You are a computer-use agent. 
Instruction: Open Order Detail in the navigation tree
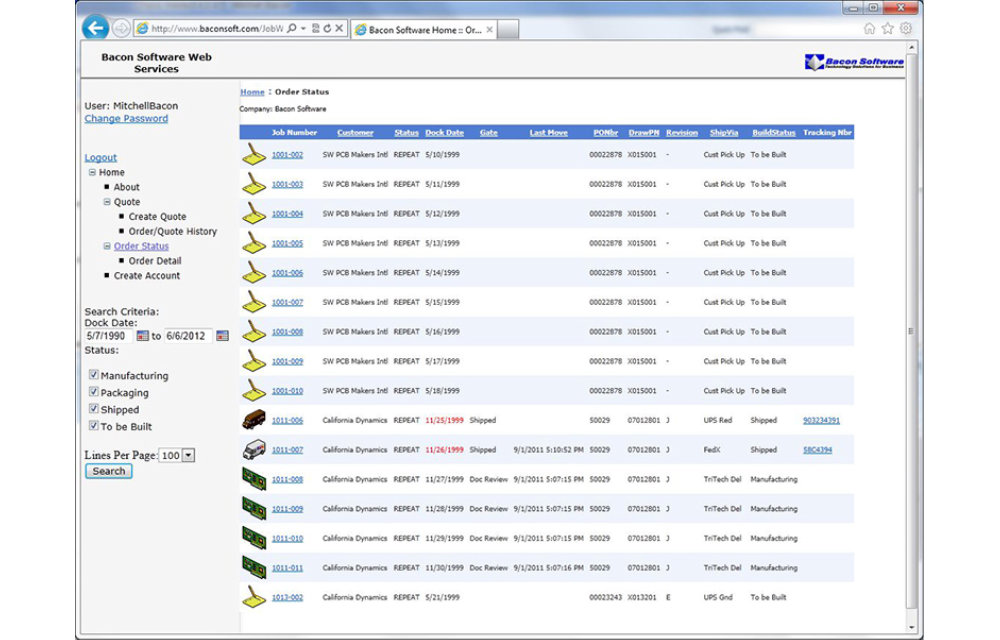click(155, 261)
